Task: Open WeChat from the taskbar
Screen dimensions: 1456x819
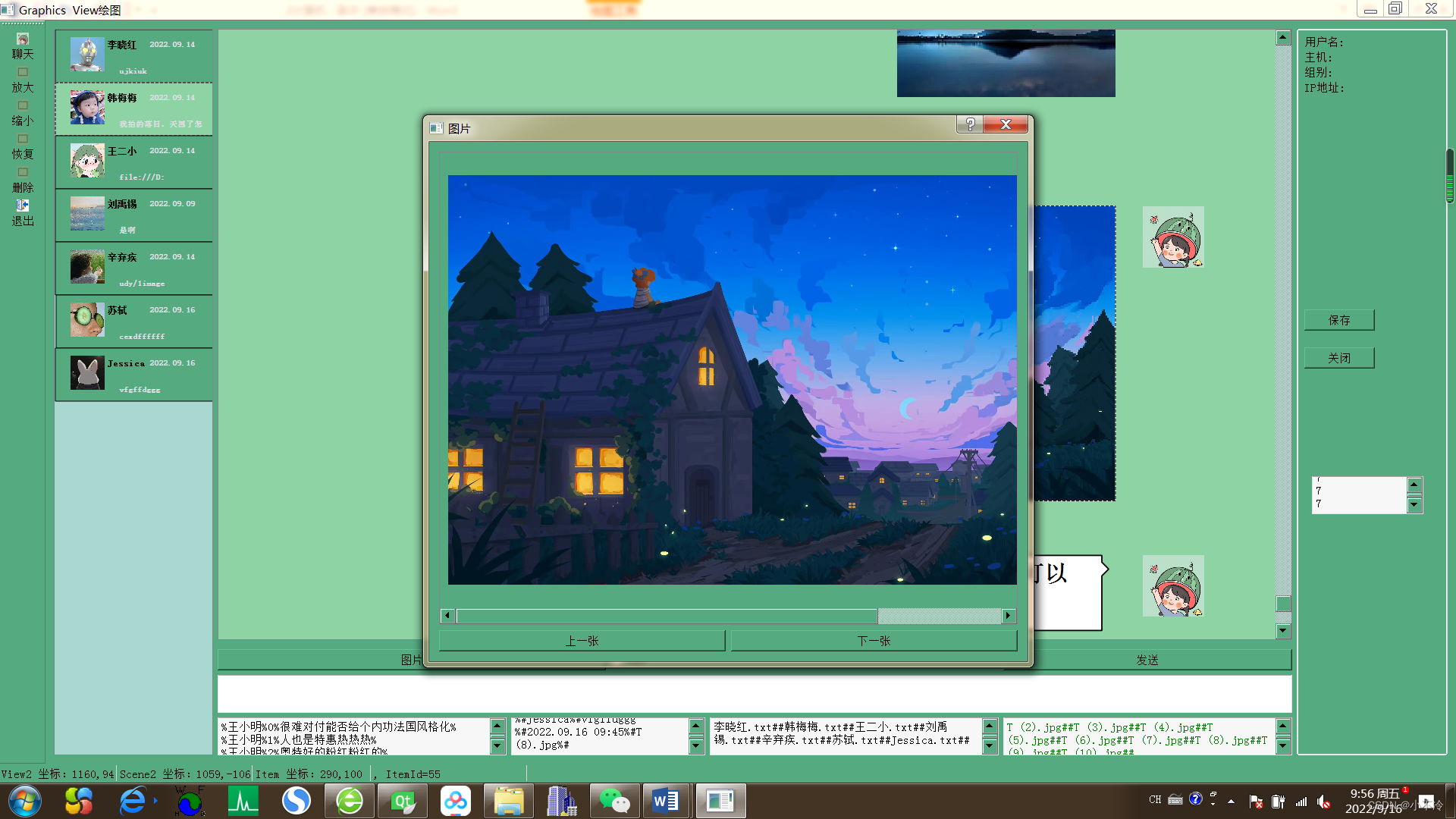Action: 614,801
